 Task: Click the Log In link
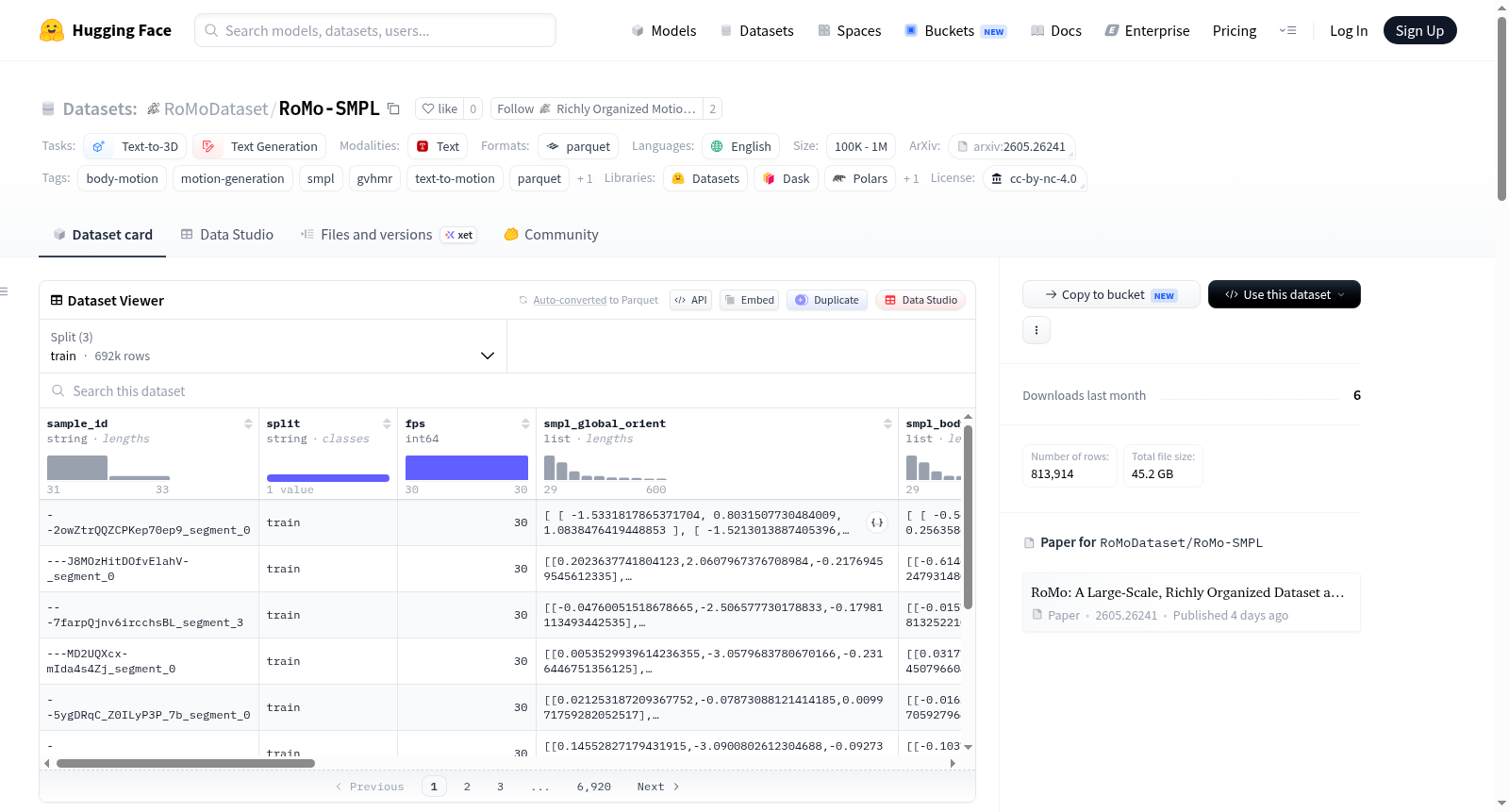1349,31
